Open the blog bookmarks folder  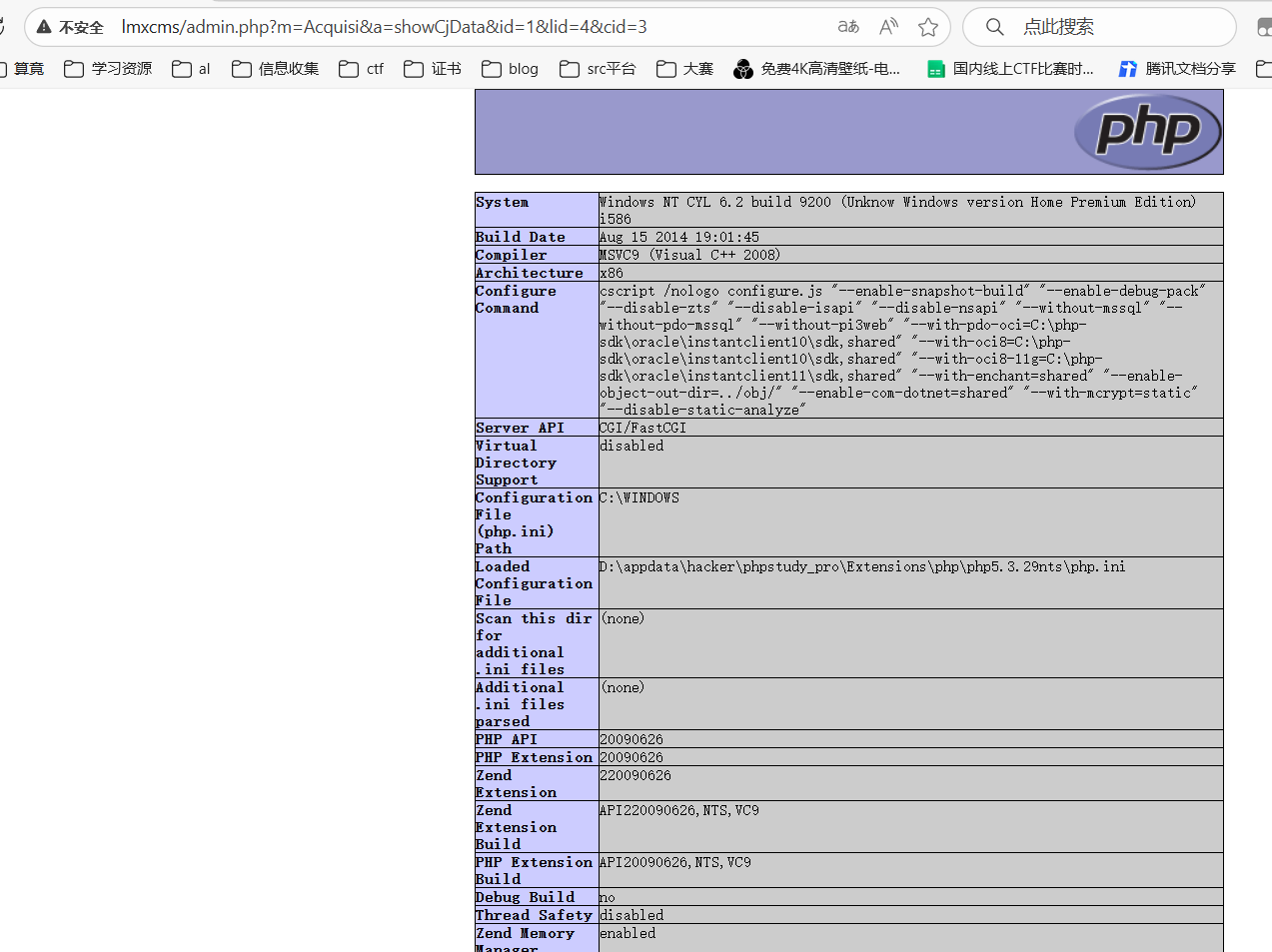point(510,69)
